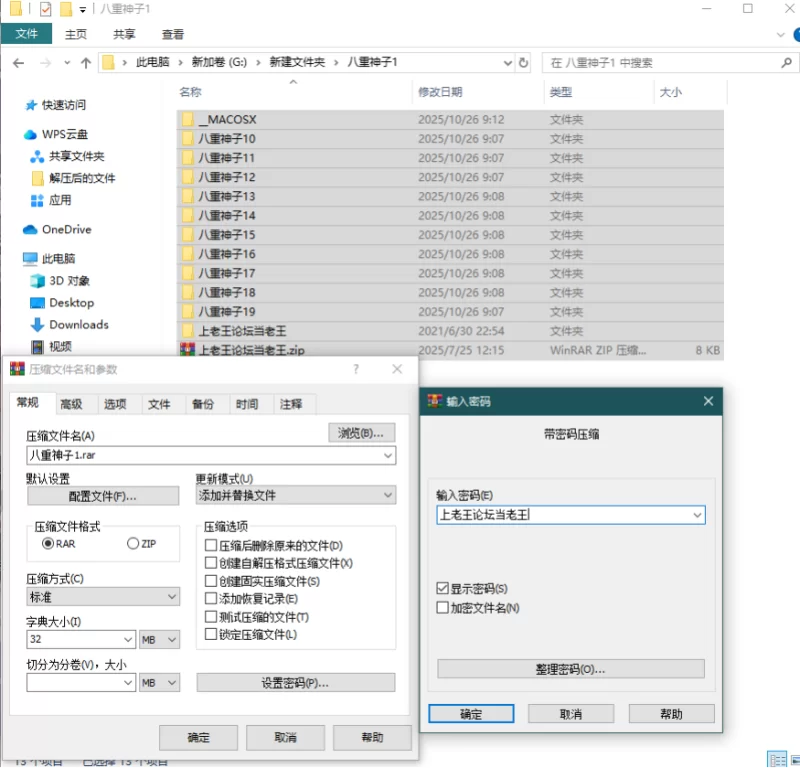The image size is (800, 768).
Task: Refresh the folder view with the refresh icon
Action: pos(523,62)
